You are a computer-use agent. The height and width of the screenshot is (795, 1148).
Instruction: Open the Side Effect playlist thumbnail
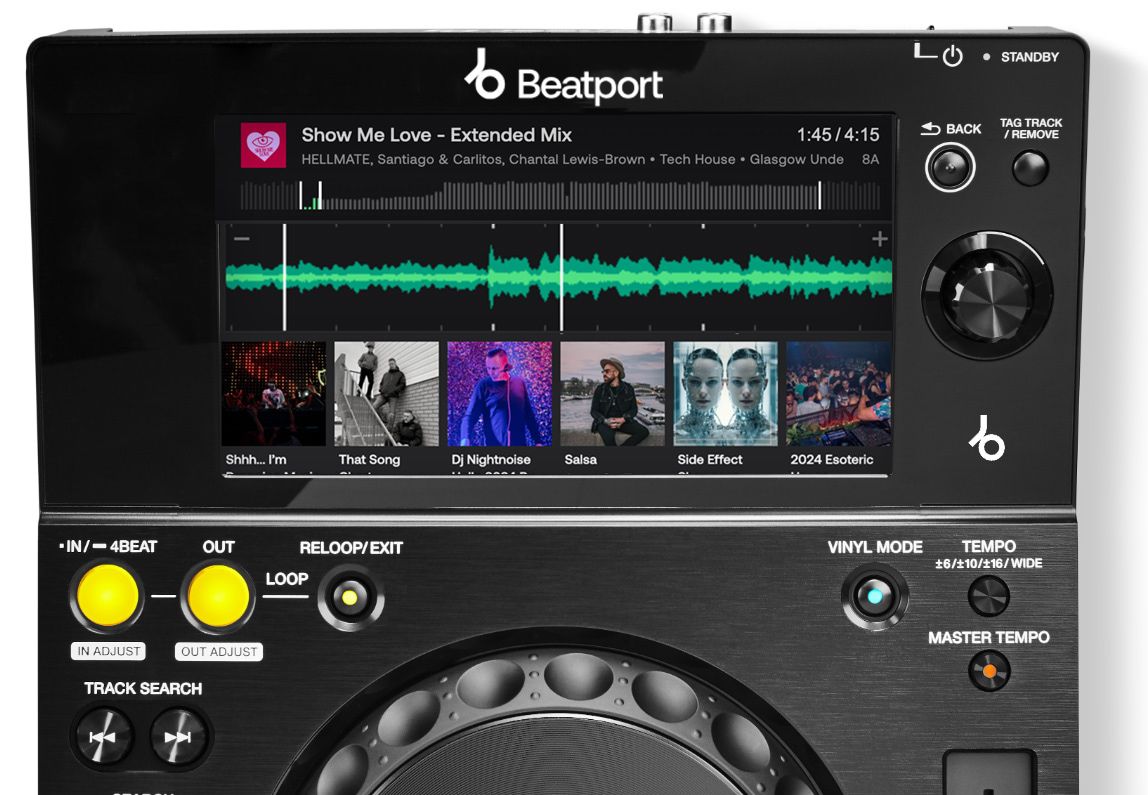tap(726, 393)
